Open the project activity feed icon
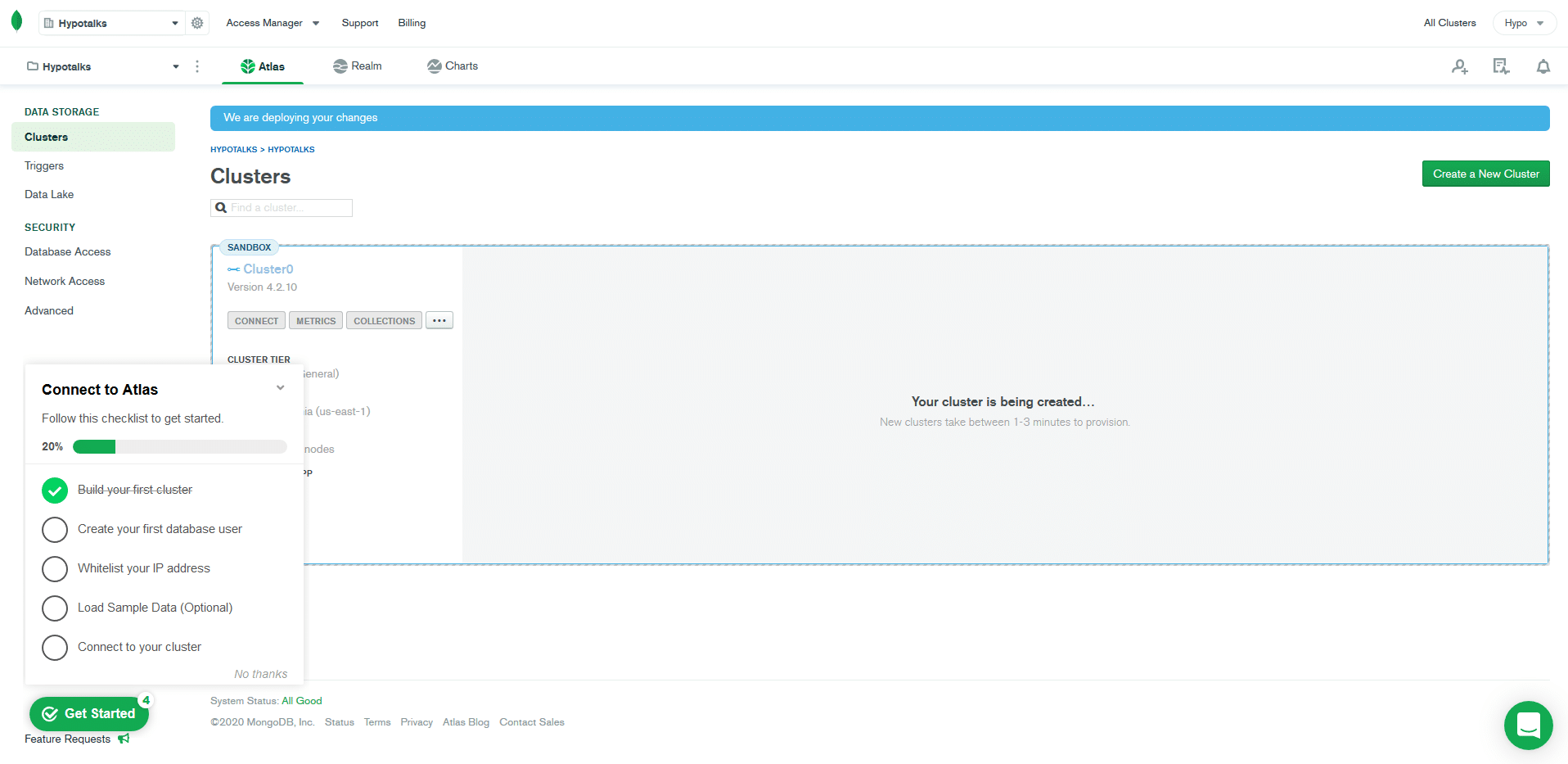This screenshot has height=764, width=1568. coord(1501,66)
